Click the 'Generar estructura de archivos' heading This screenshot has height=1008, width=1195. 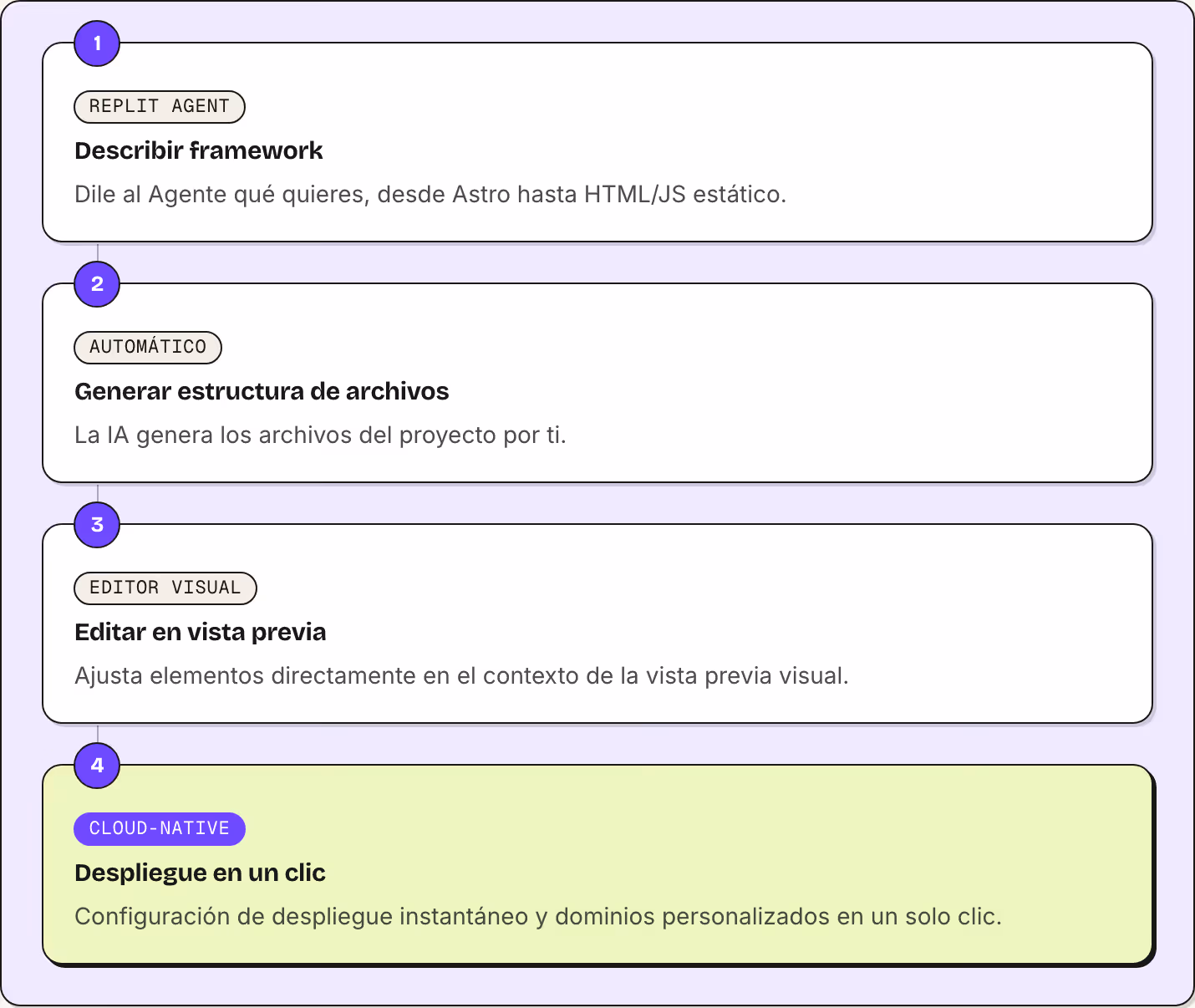tap(262, 392)
